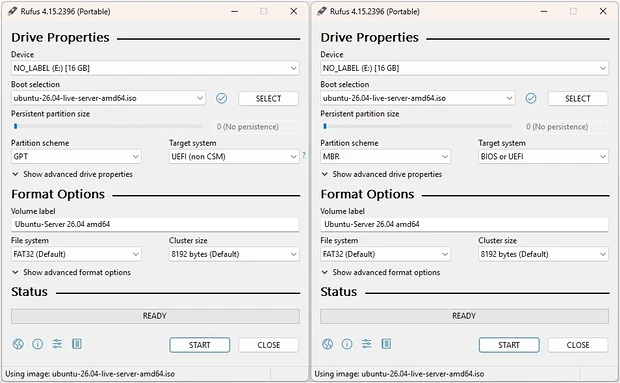
Task: Click persistent partition slider in left window
Action: tap(108, 126)
